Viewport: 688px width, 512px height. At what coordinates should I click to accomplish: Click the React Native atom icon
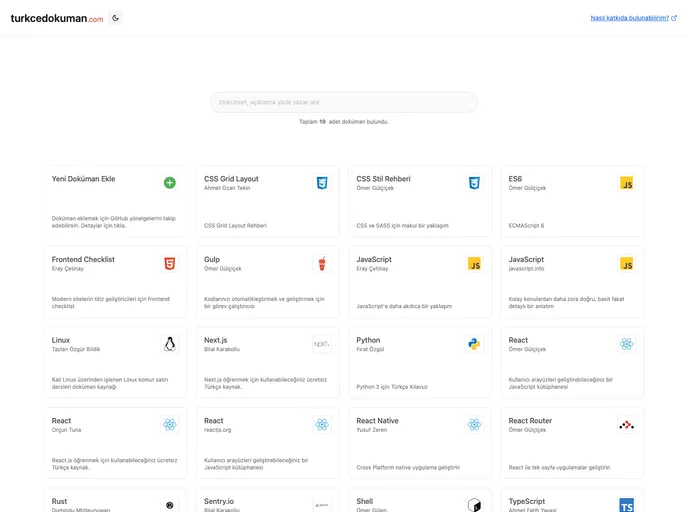(x=474, y=425)
